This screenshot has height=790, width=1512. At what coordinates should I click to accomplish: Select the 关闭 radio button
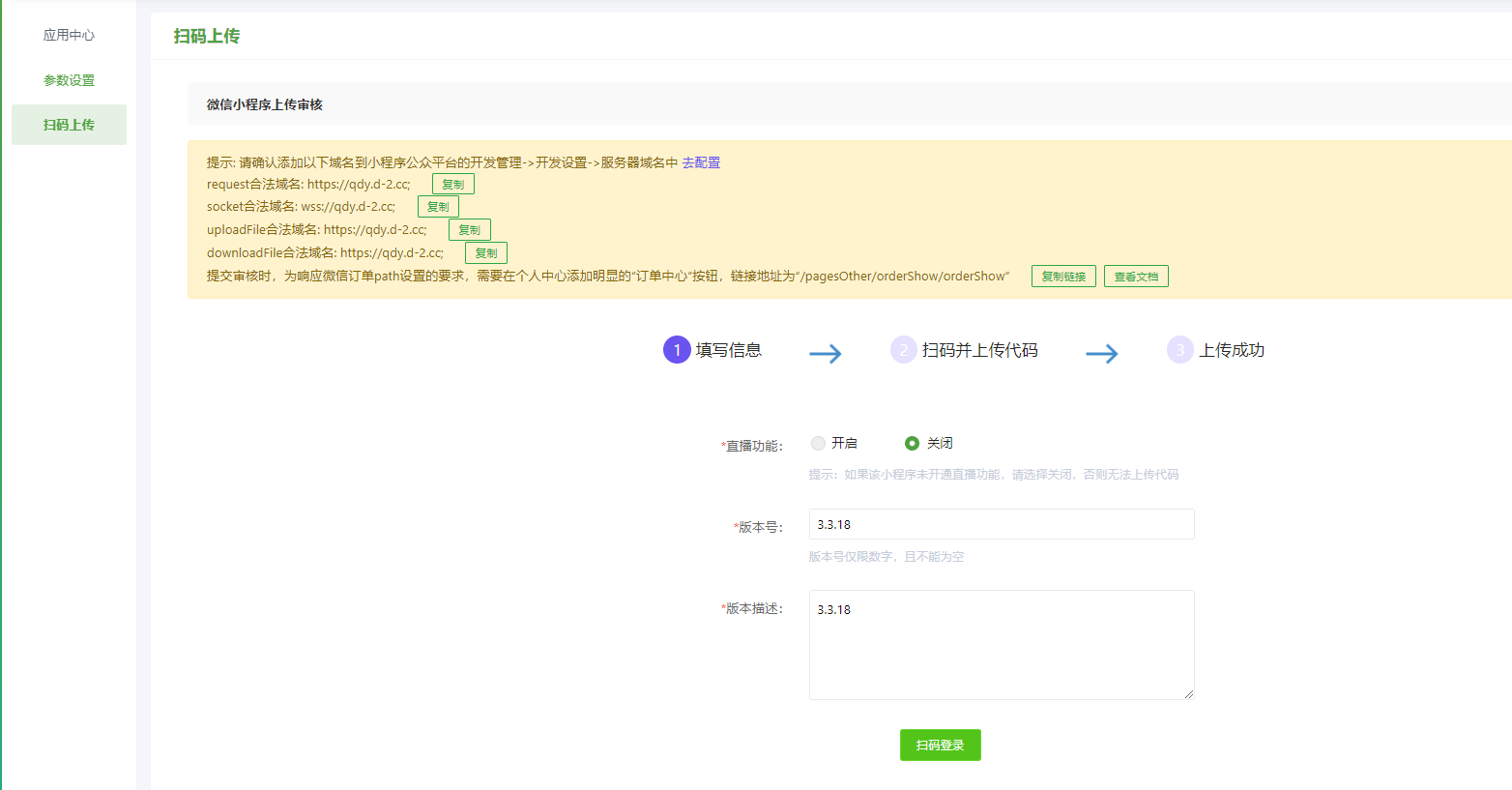tap(912, 443)
